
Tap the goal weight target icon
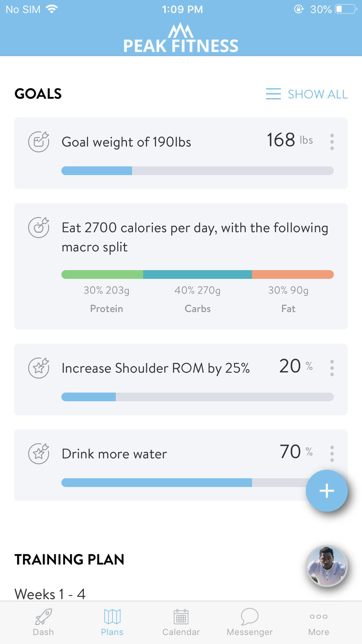(x=39, y=142)
